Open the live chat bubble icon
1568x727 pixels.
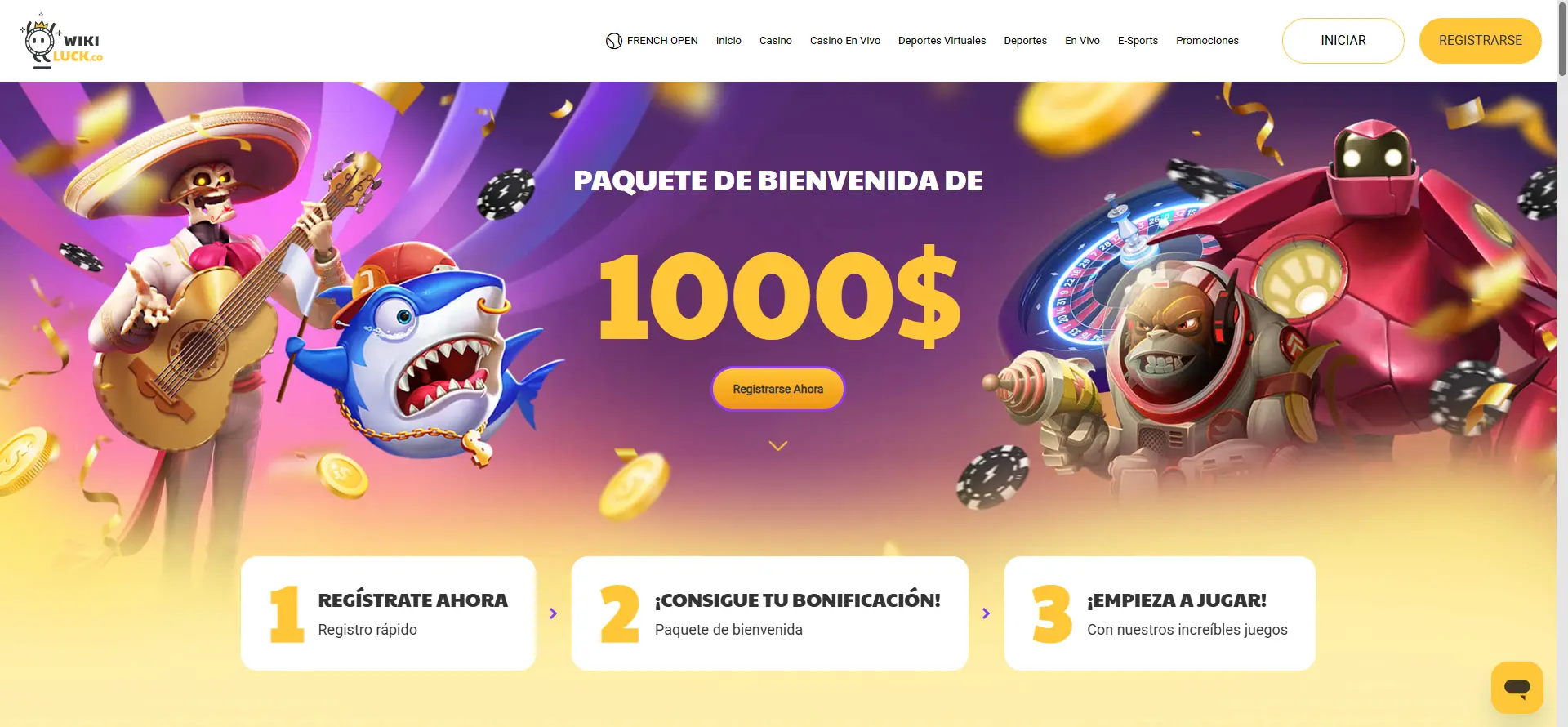pyautogui.click(x=1517, y=687)
